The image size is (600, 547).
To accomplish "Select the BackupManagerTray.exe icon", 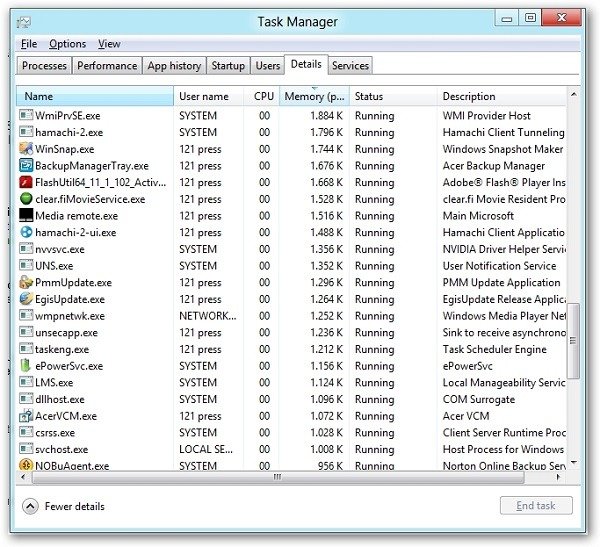I will (26, 165).
